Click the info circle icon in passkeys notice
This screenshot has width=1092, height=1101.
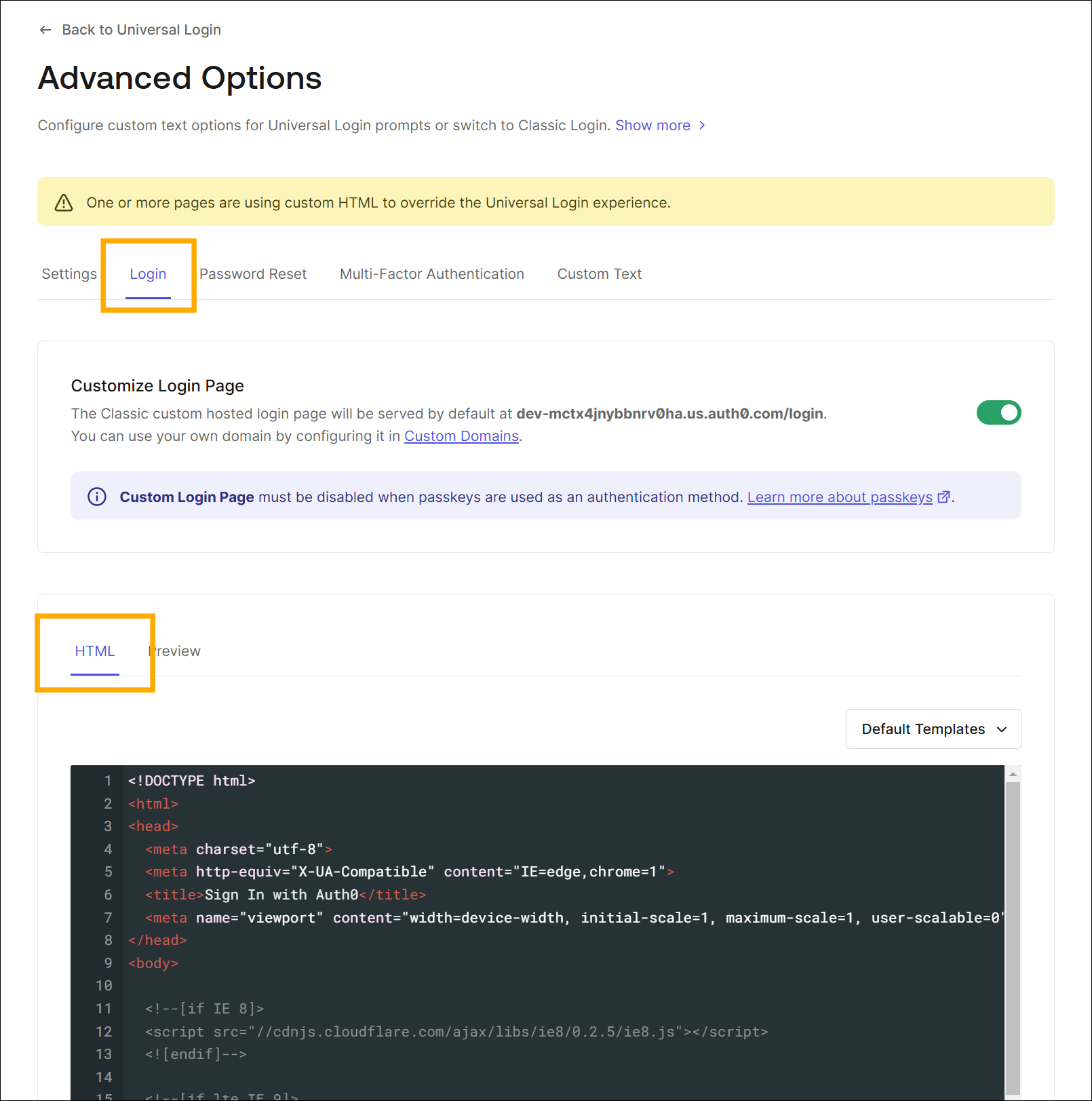click(96, 497)
